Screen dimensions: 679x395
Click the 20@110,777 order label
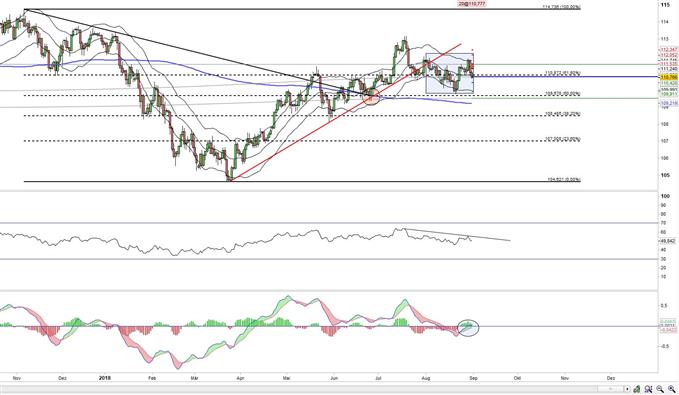point(472,3)
